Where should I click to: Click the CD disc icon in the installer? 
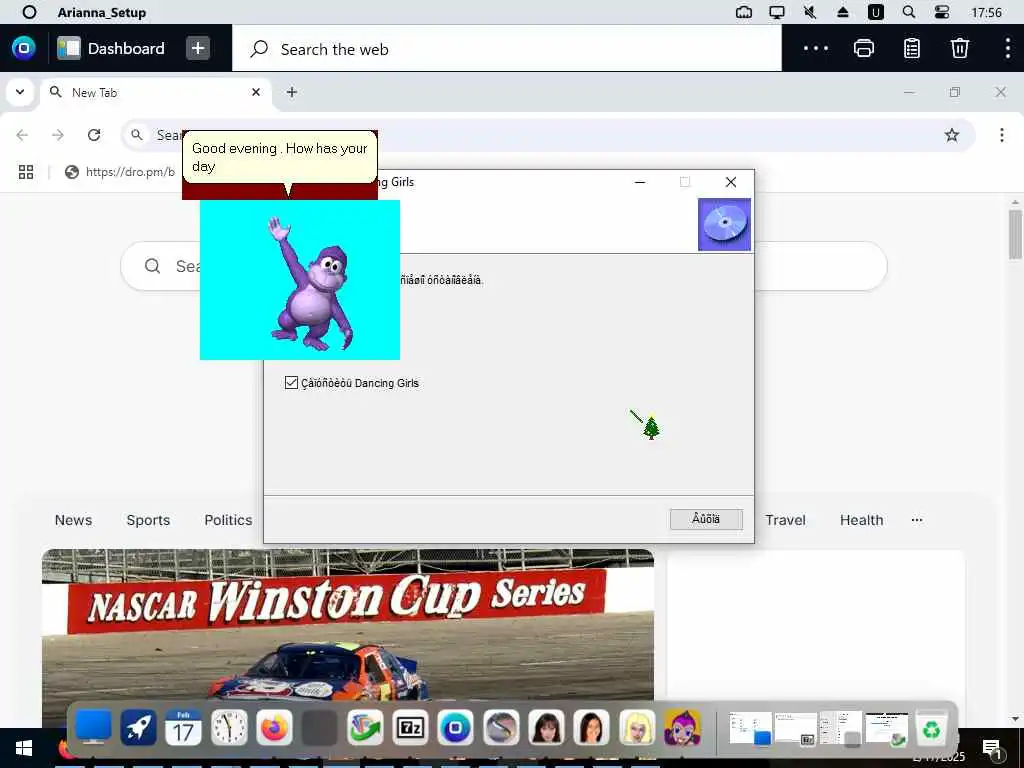pos(724,224)
